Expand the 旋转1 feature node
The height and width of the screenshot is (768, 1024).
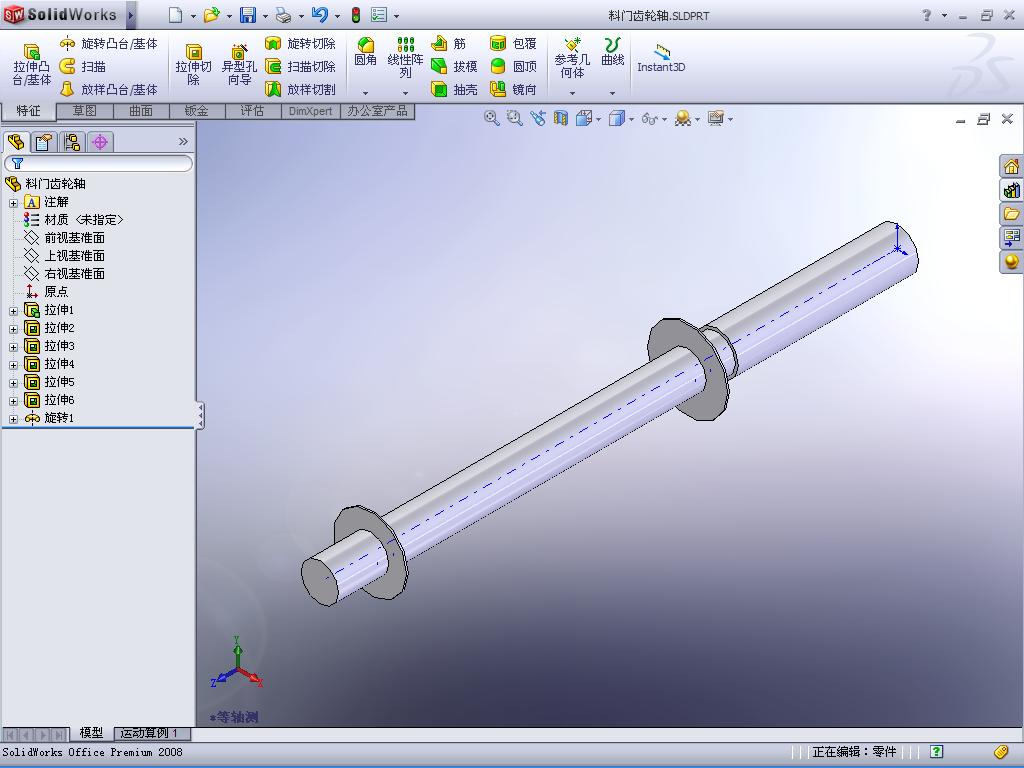[x=13, y=419]
